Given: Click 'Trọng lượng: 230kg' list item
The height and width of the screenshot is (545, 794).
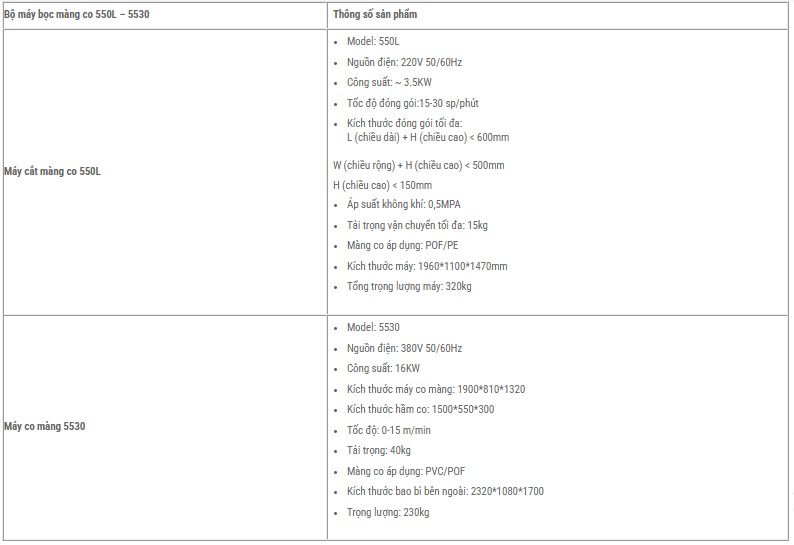Looking at the screenshot, I should pyautogui.click(x=388, y=513).
